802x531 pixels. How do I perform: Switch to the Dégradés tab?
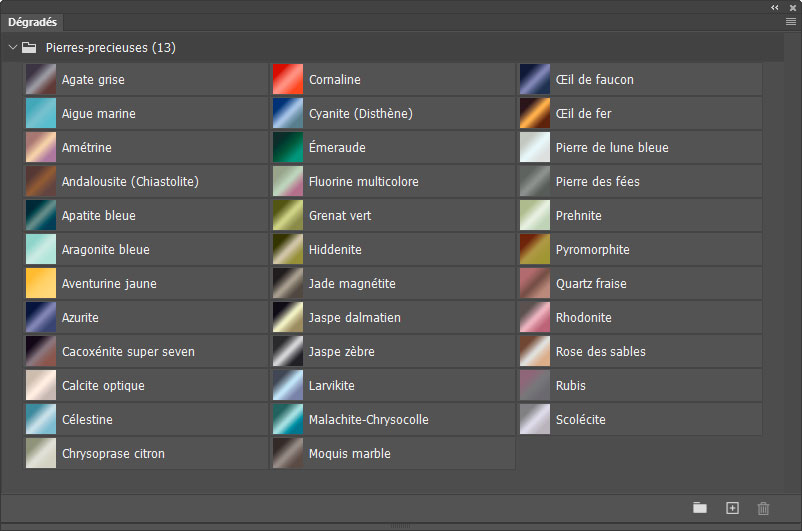coord(33,22)
